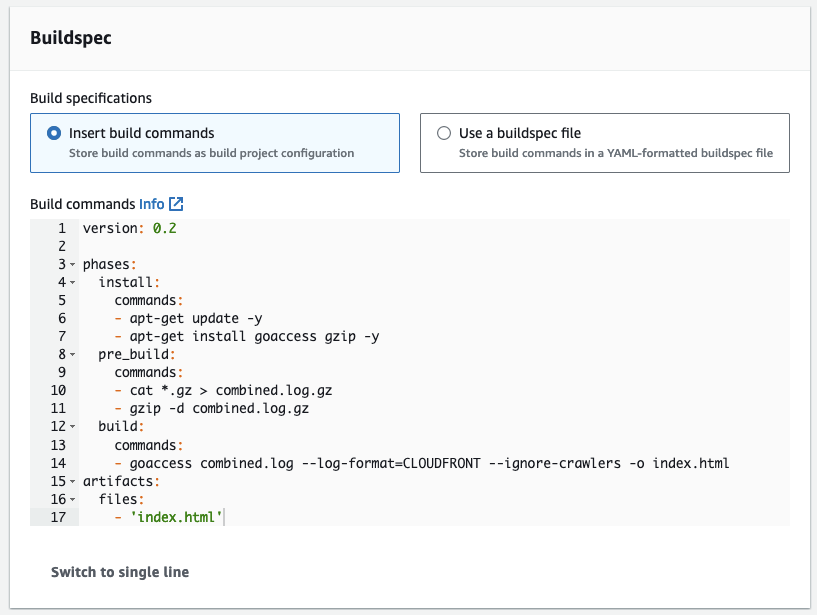Collapse the install section fold arrow
The height and width of the screenshot is (615, 817).
pos(73,283)
